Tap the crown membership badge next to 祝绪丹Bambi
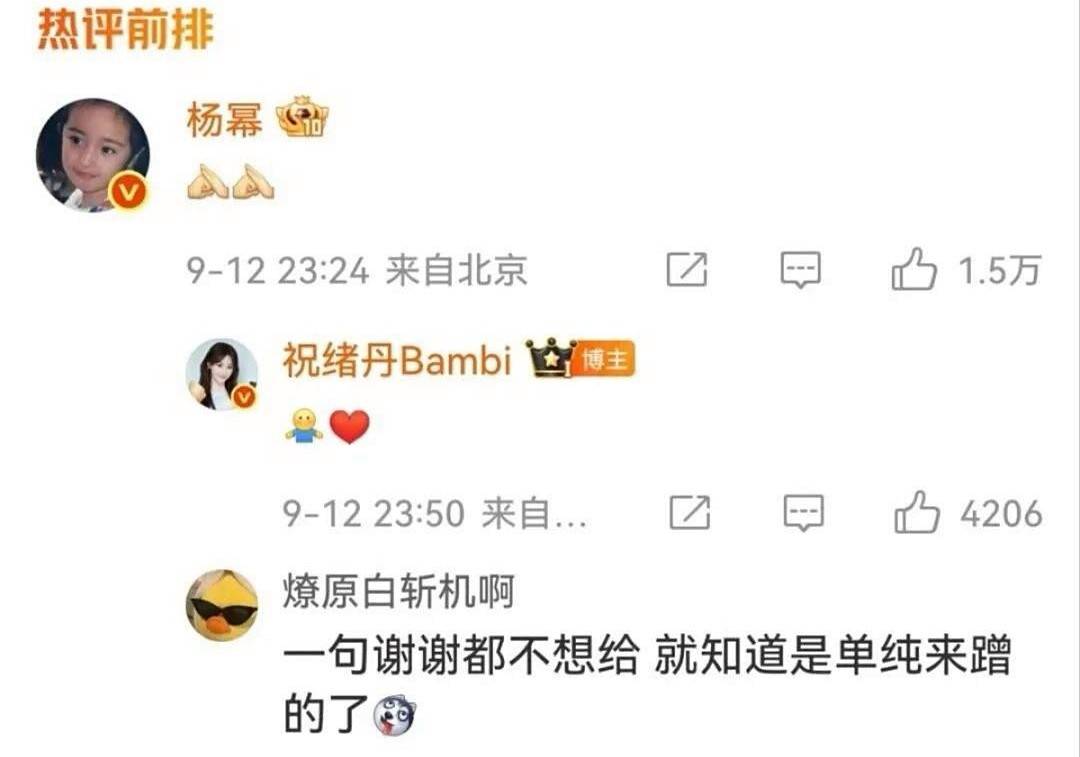This screenshot has width=1080, height=757. click(550, 358)
